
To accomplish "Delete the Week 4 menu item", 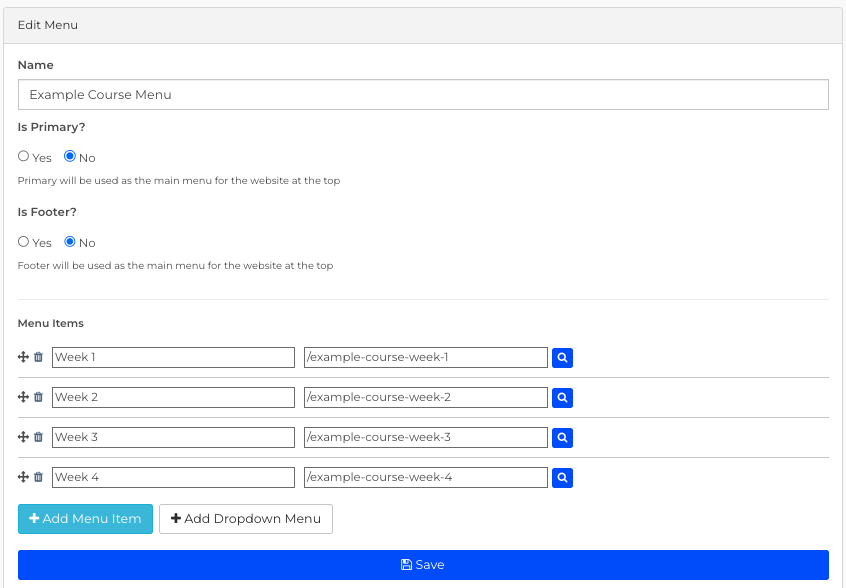I will point(38,477).
